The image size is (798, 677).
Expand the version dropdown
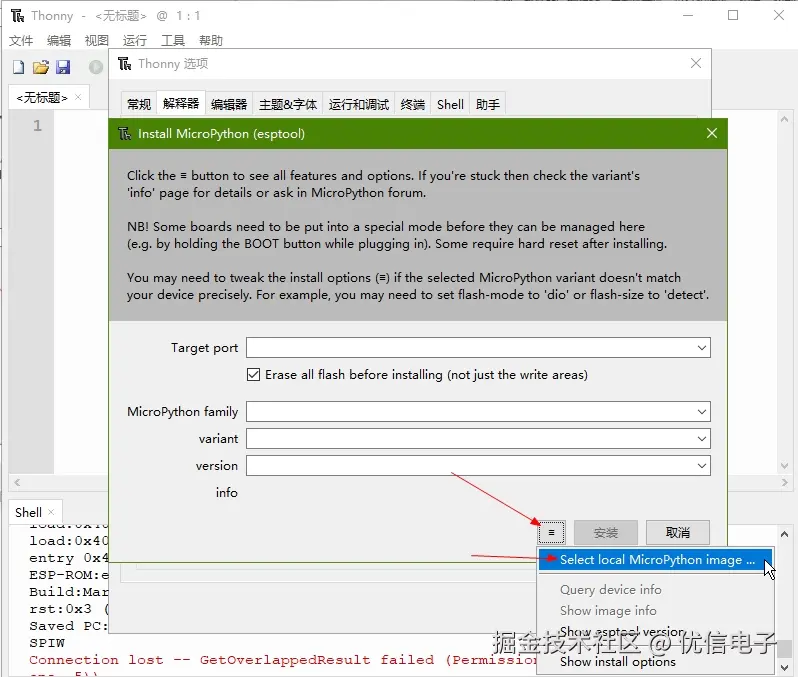[701, 465]
